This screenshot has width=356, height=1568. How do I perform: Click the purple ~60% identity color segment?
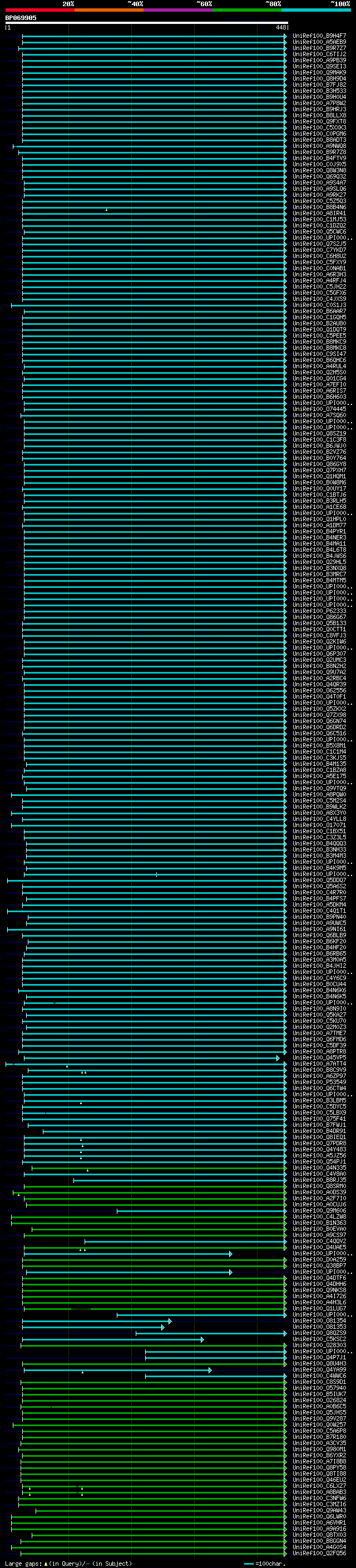(x=179, y=10)
